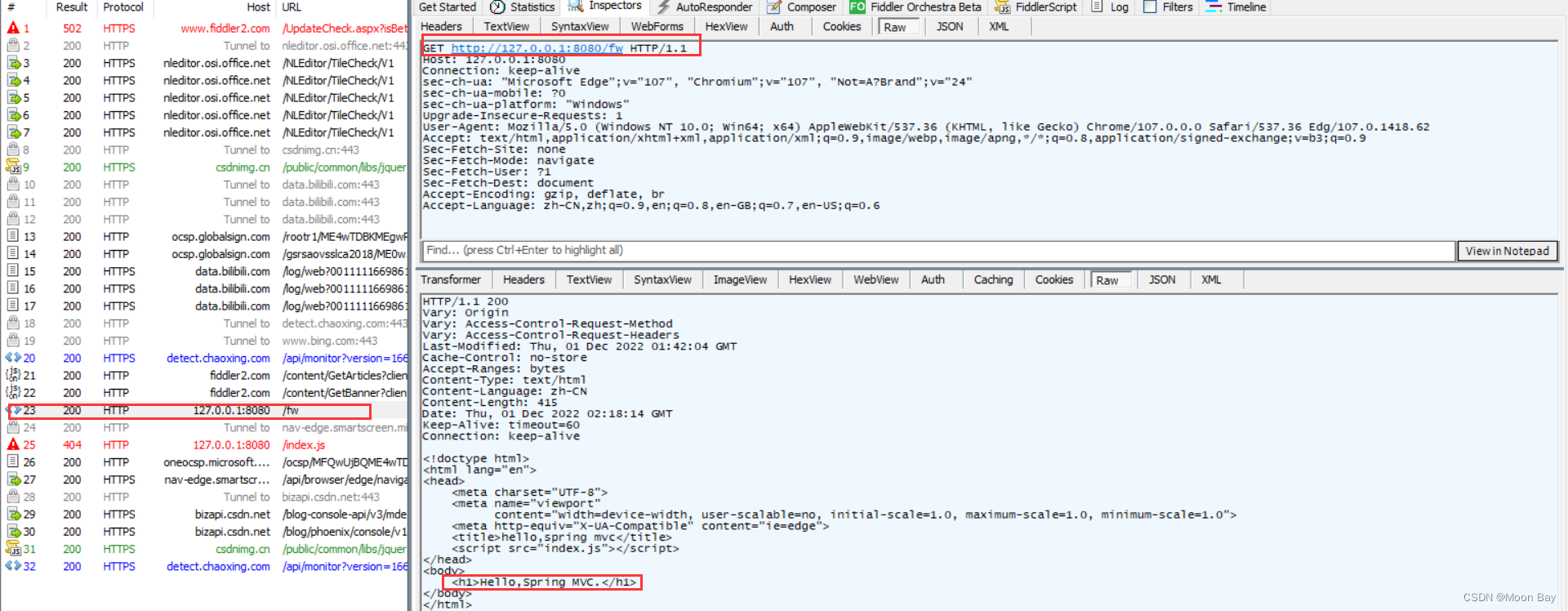Select response JSON tab
Viewport: 1568px width, 611px height.
[x=1162, y=279]
